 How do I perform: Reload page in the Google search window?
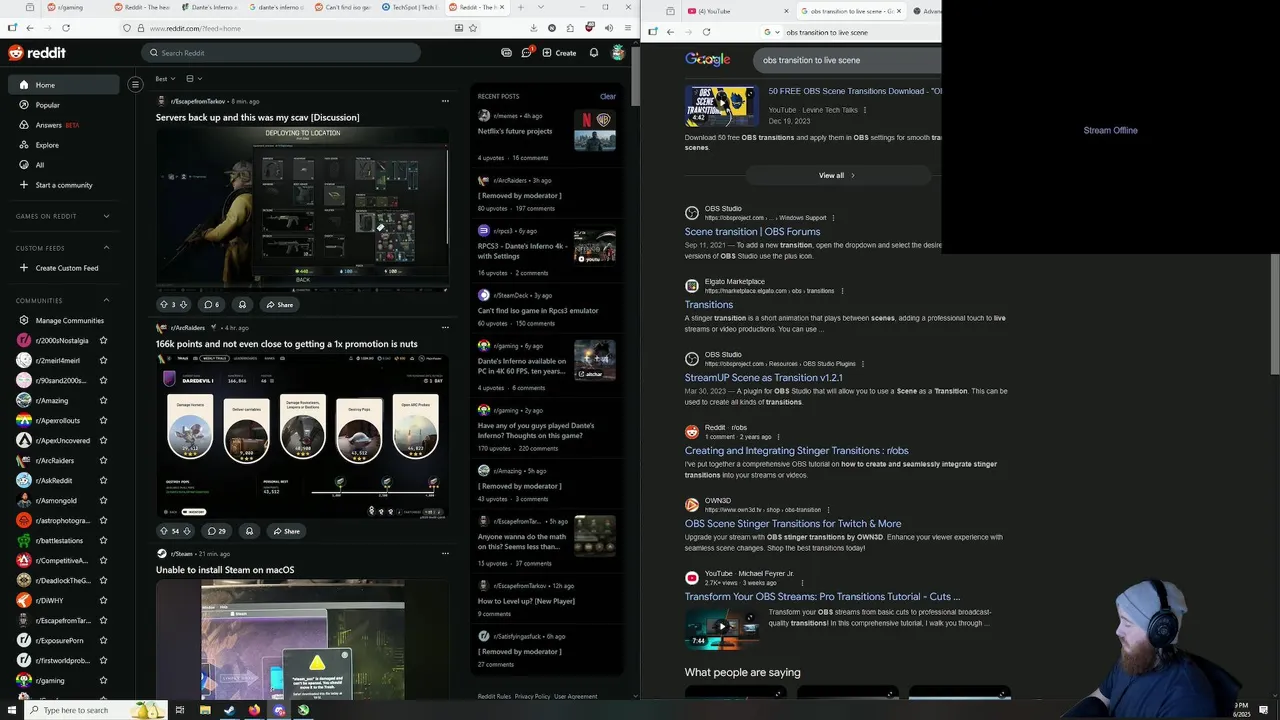pyautogui.click(x=706, y=32)
